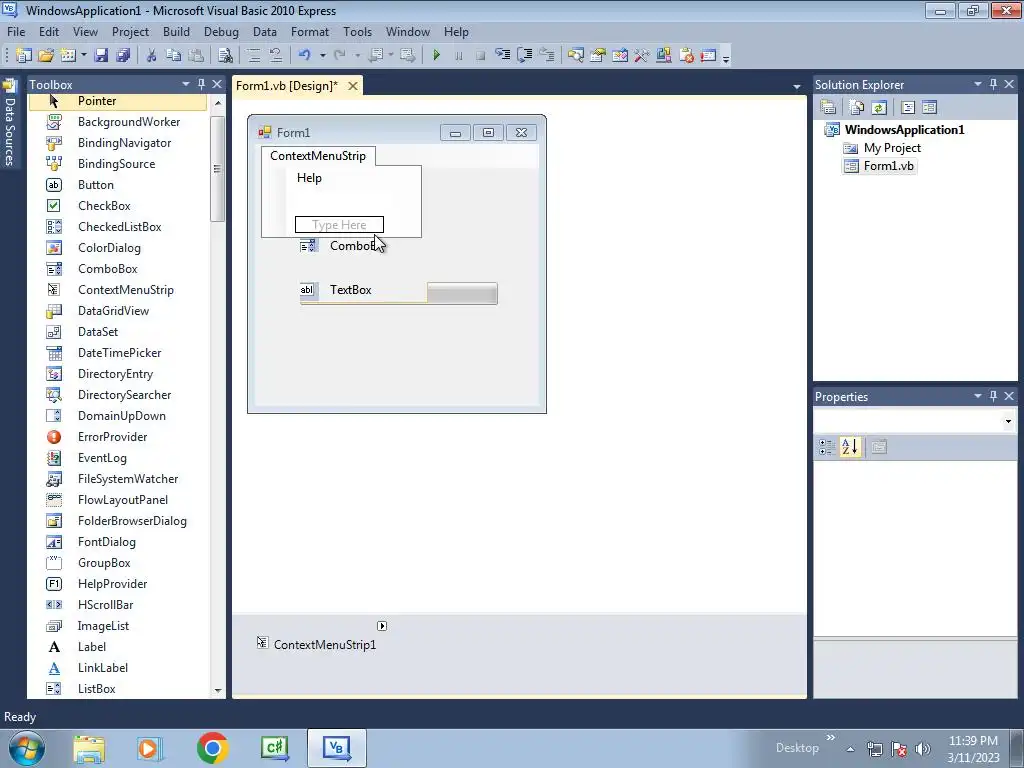Open the File menu
The image size is (1024, 768).
point(16,32)
